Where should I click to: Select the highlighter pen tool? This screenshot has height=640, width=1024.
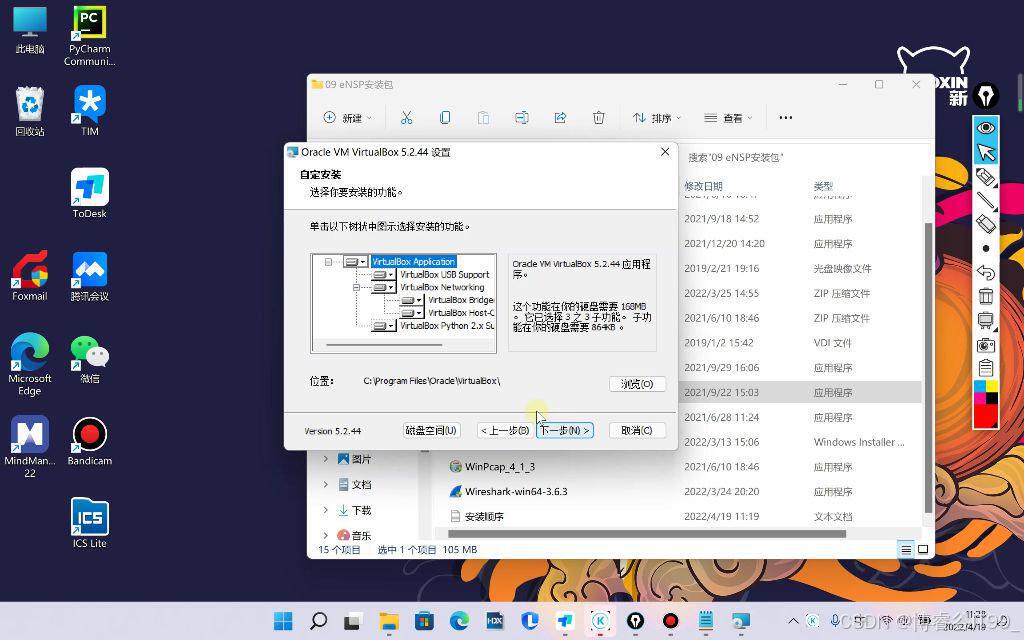(x=985, y=177)
